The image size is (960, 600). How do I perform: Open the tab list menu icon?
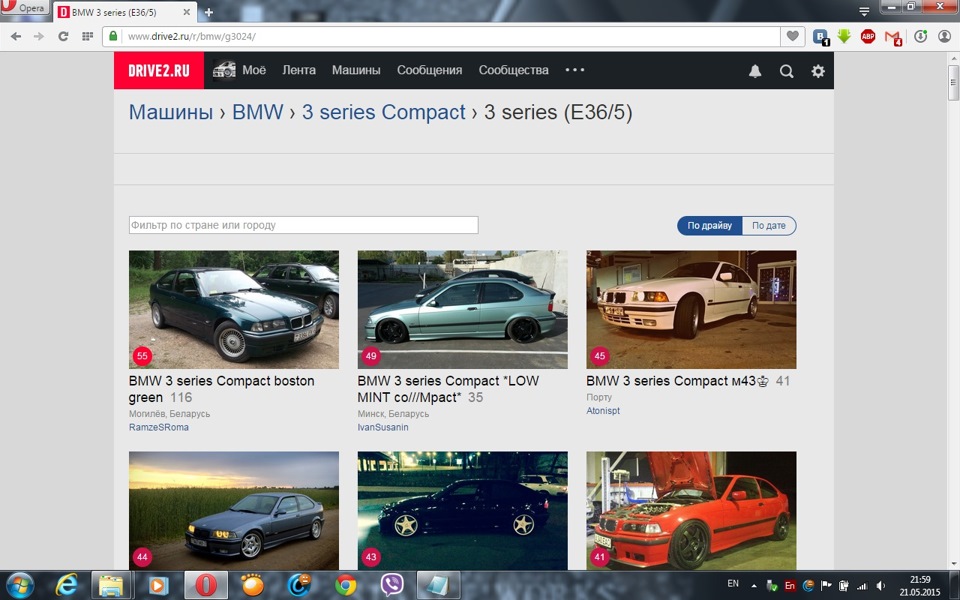(x=864, y=11)
